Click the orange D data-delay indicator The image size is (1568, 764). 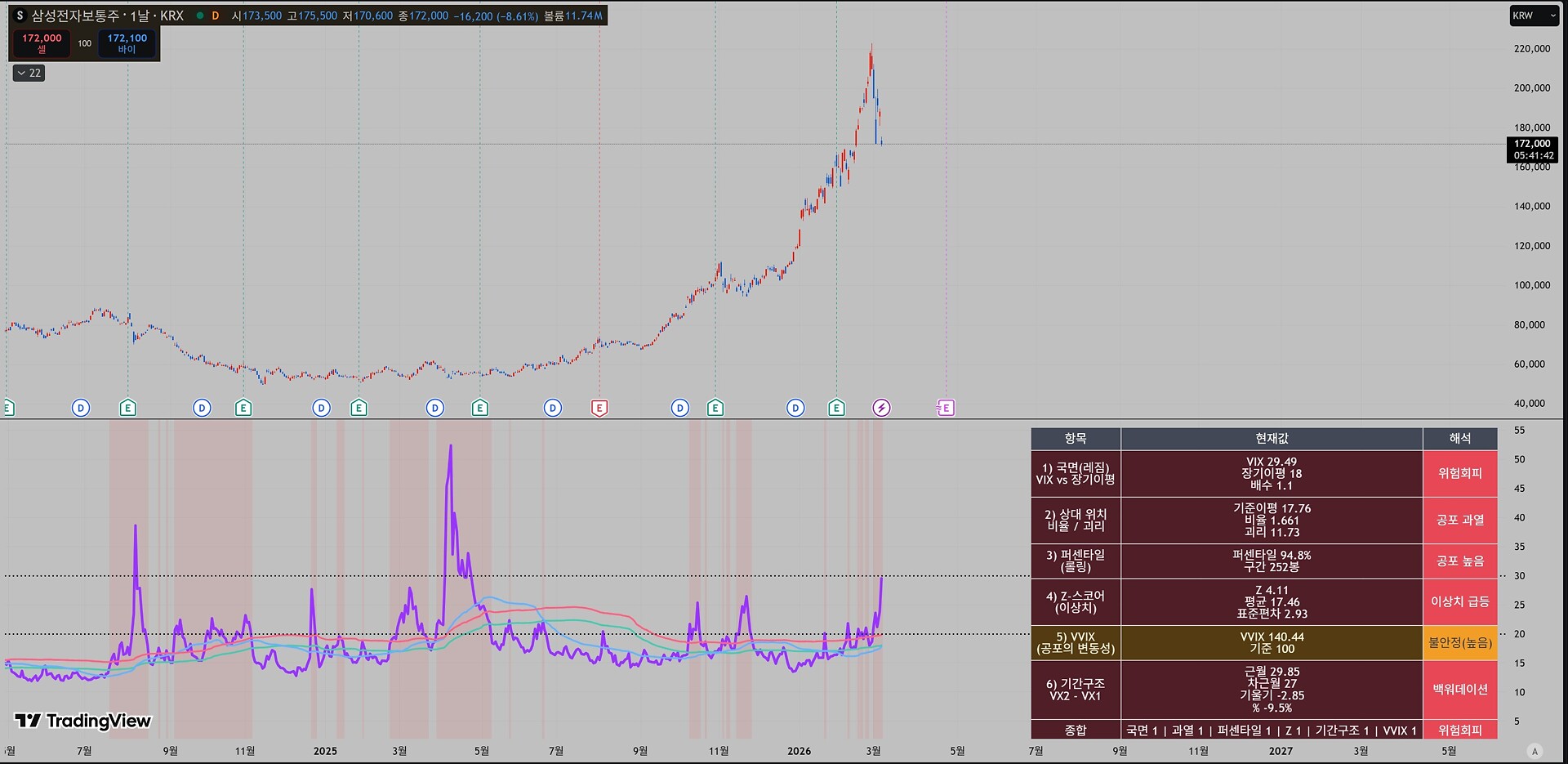coord(216,16)
